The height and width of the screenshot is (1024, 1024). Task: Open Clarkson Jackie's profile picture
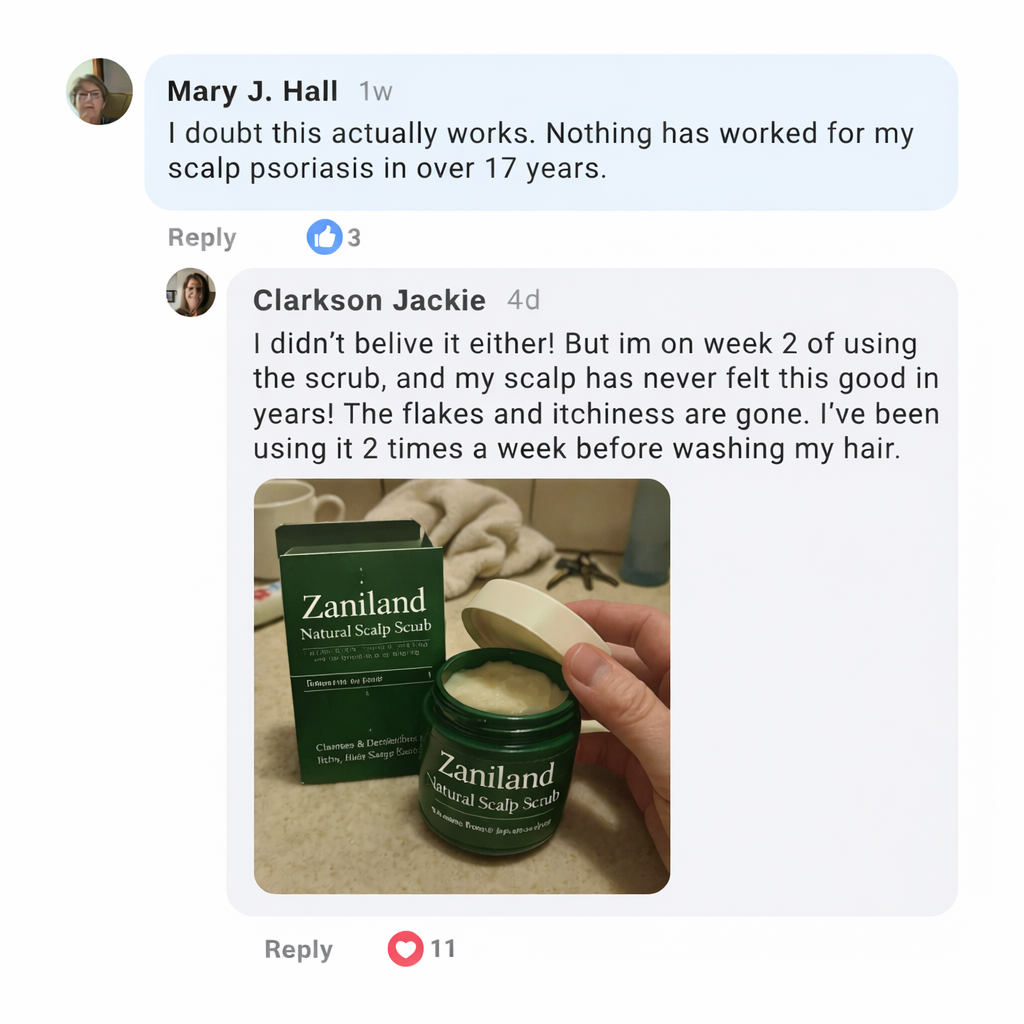pos(191,293)
